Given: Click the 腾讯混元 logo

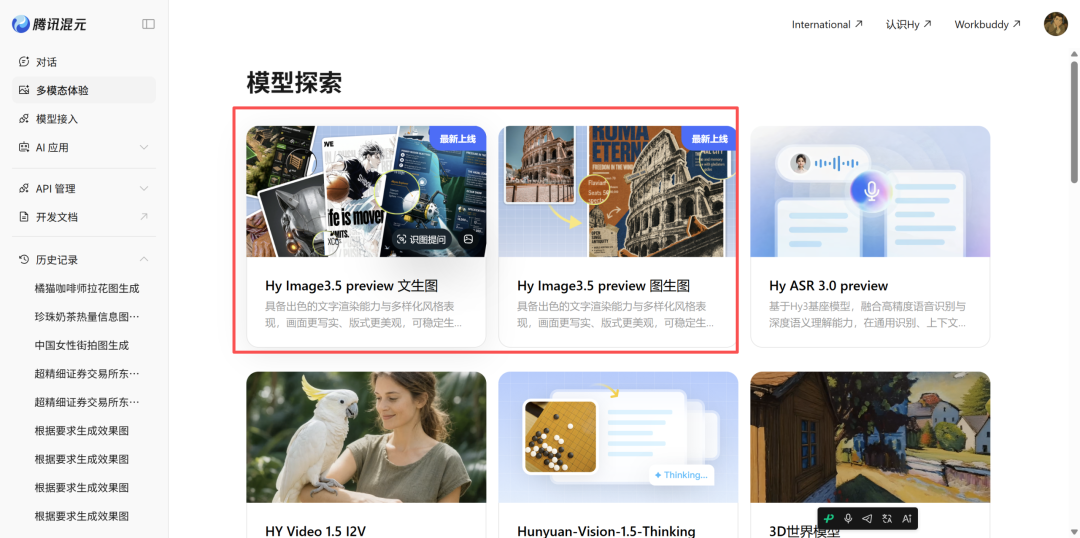Looking at the screenshot, I should click(x=49, y=24).
